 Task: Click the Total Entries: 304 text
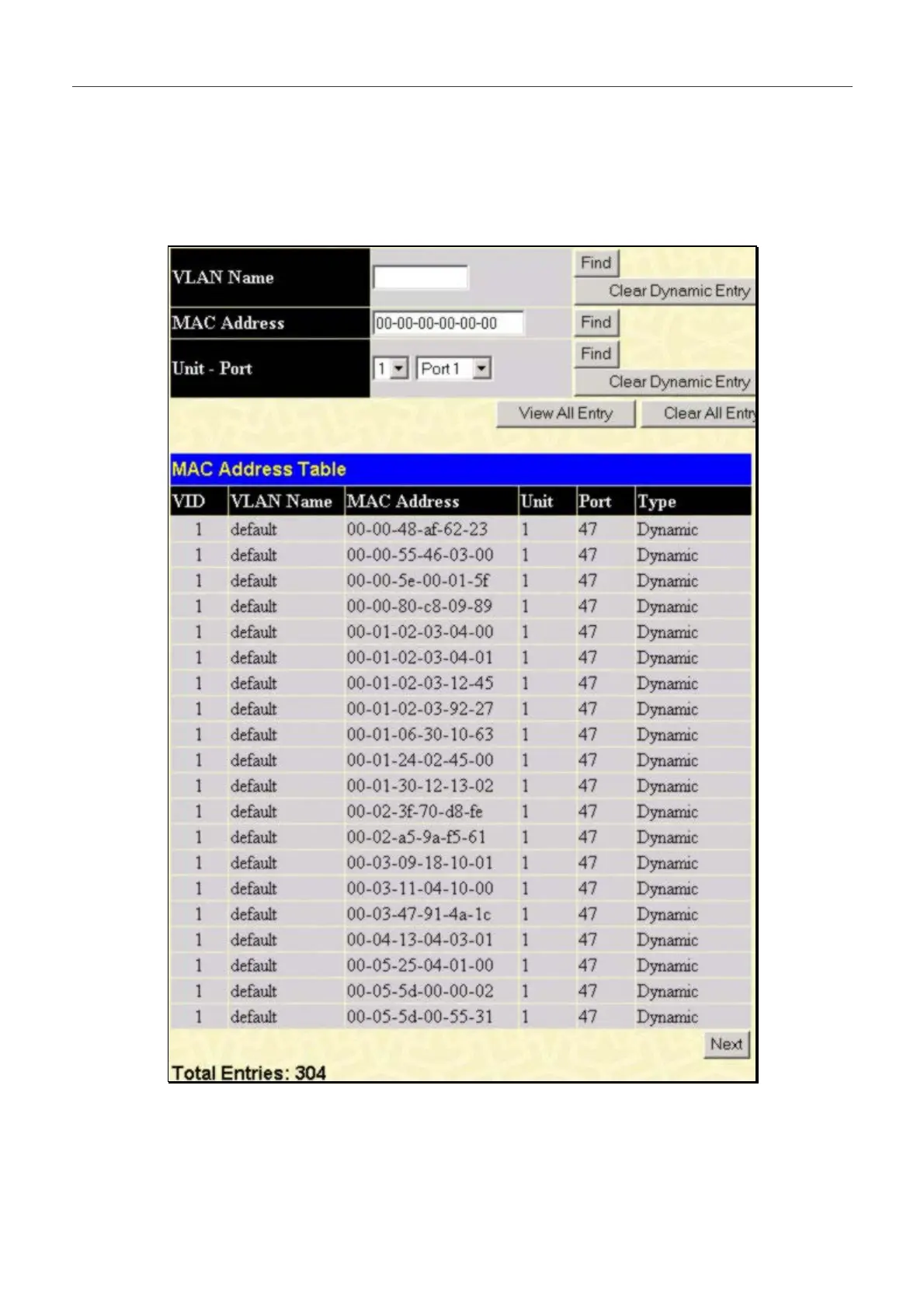(248, 1073)
